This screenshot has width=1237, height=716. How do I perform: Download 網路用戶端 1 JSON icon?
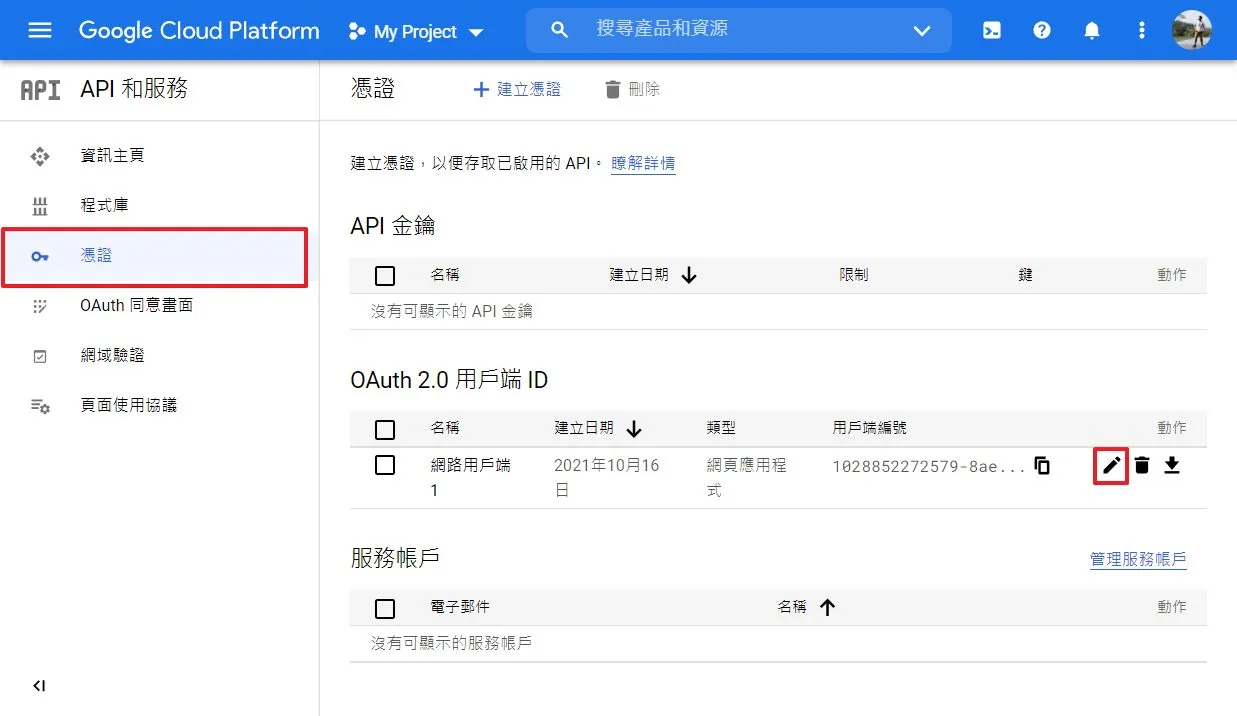1172,465
